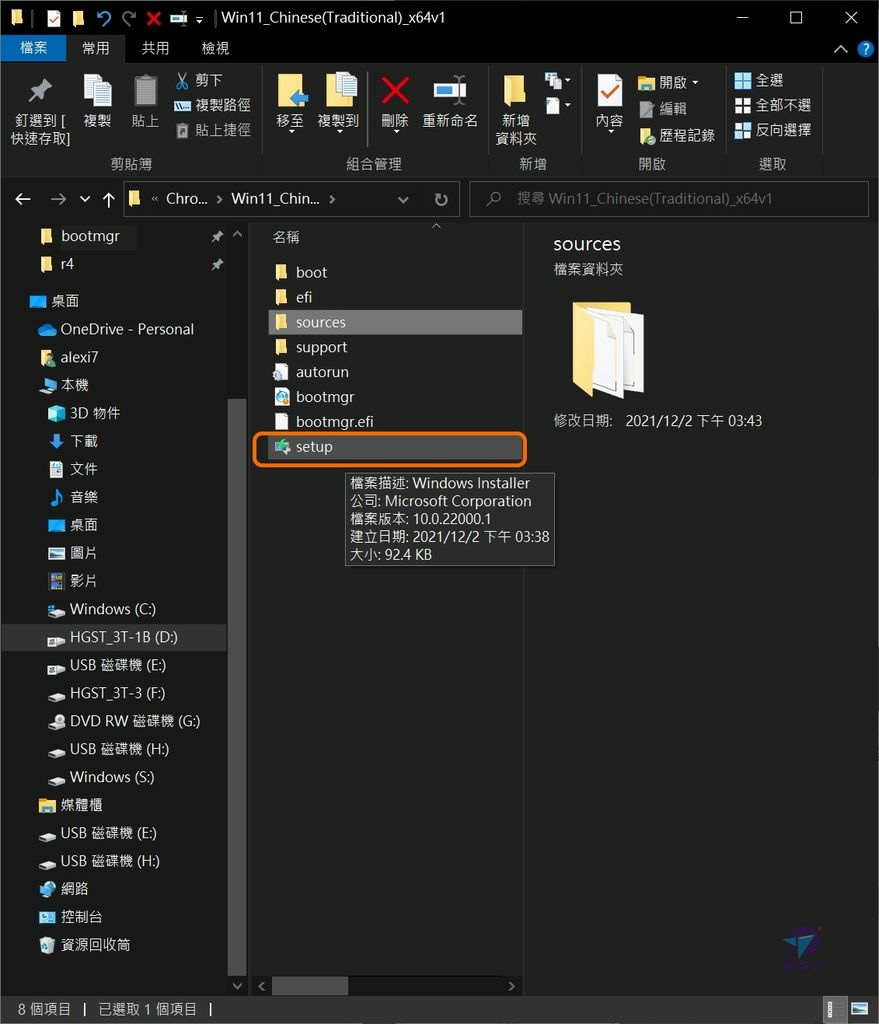Click Win11_Chin... breadcrumb segment
This screenshot has width=879, height=1024.
pos(276,199)
